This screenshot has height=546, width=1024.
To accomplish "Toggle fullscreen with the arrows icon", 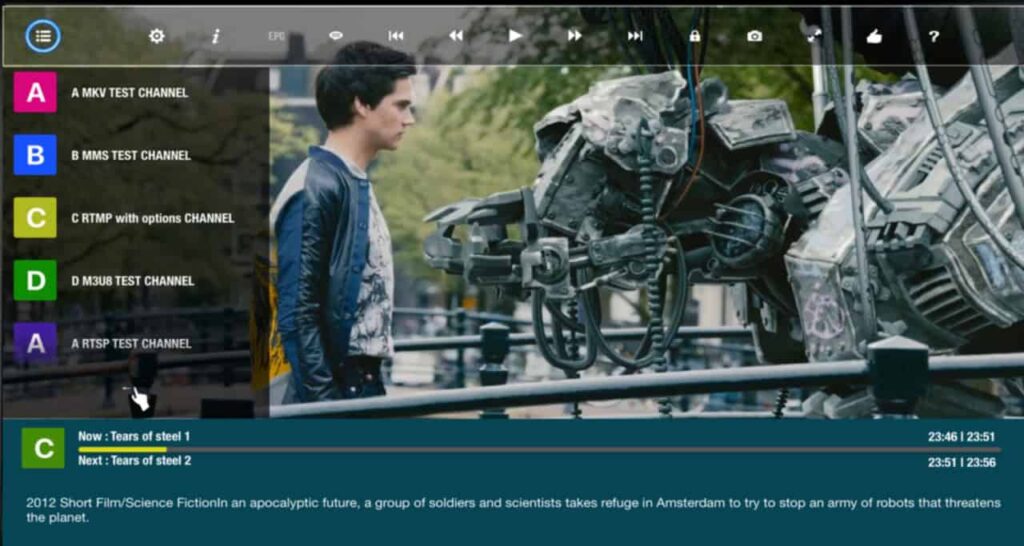I will tap(814, 37).
